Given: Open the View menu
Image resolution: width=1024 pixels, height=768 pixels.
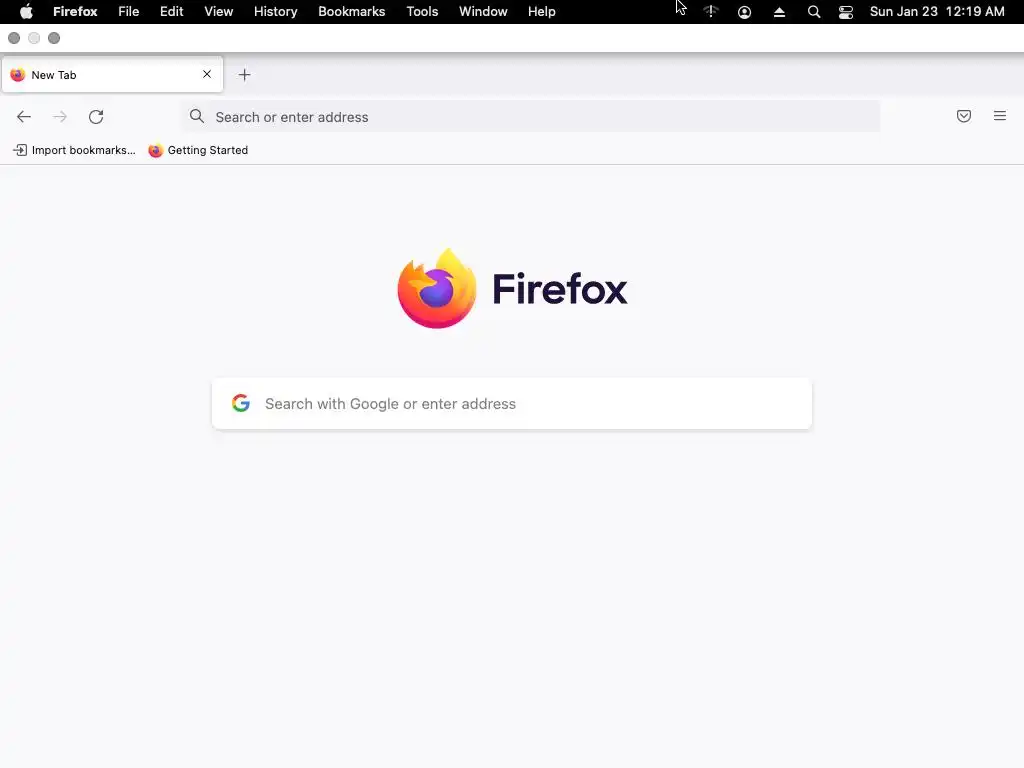Looking at the screenshot, I should coord(219,11).
